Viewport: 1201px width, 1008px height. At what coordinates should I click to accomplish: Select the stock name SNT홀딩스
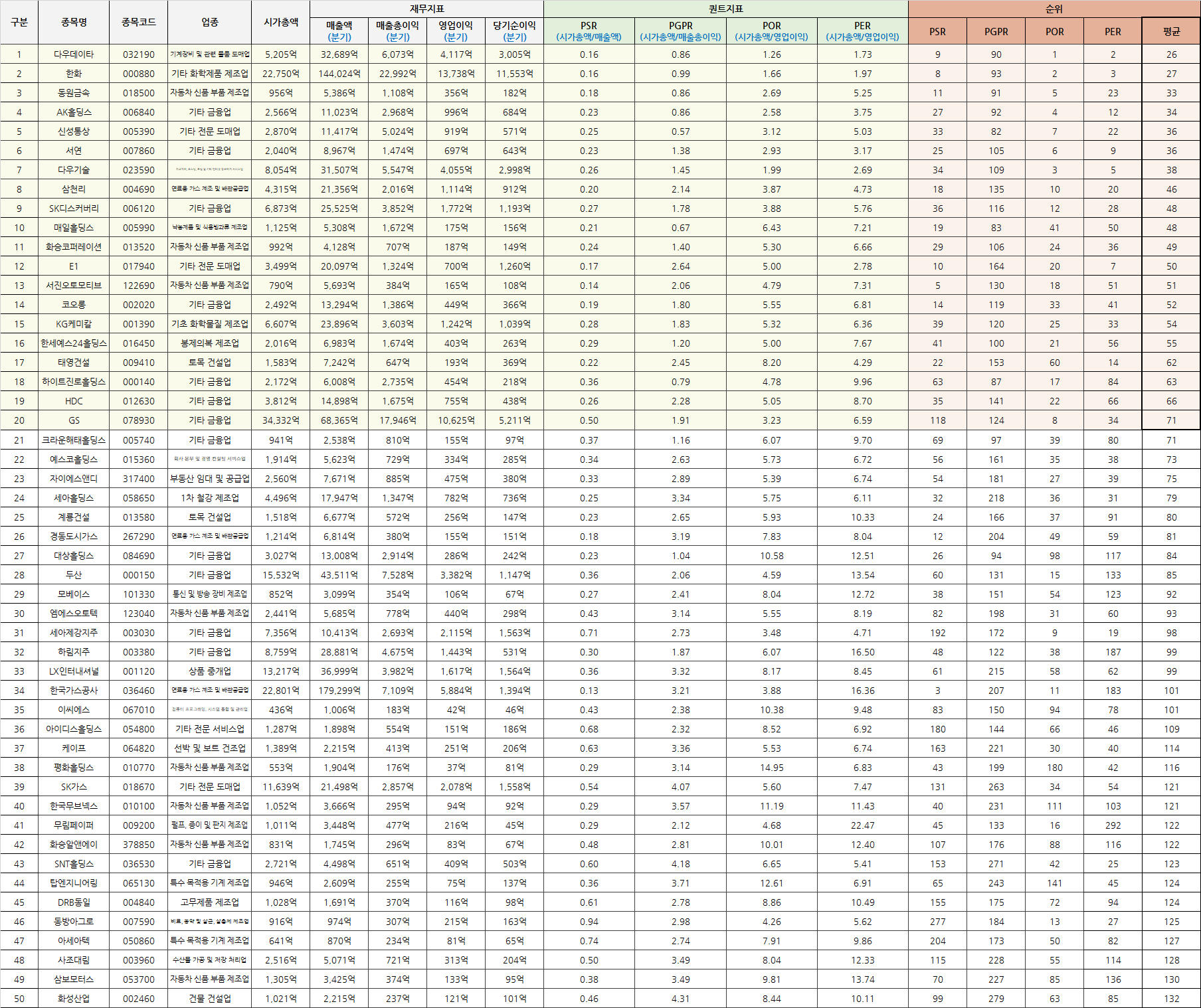[x=74, y=864]
